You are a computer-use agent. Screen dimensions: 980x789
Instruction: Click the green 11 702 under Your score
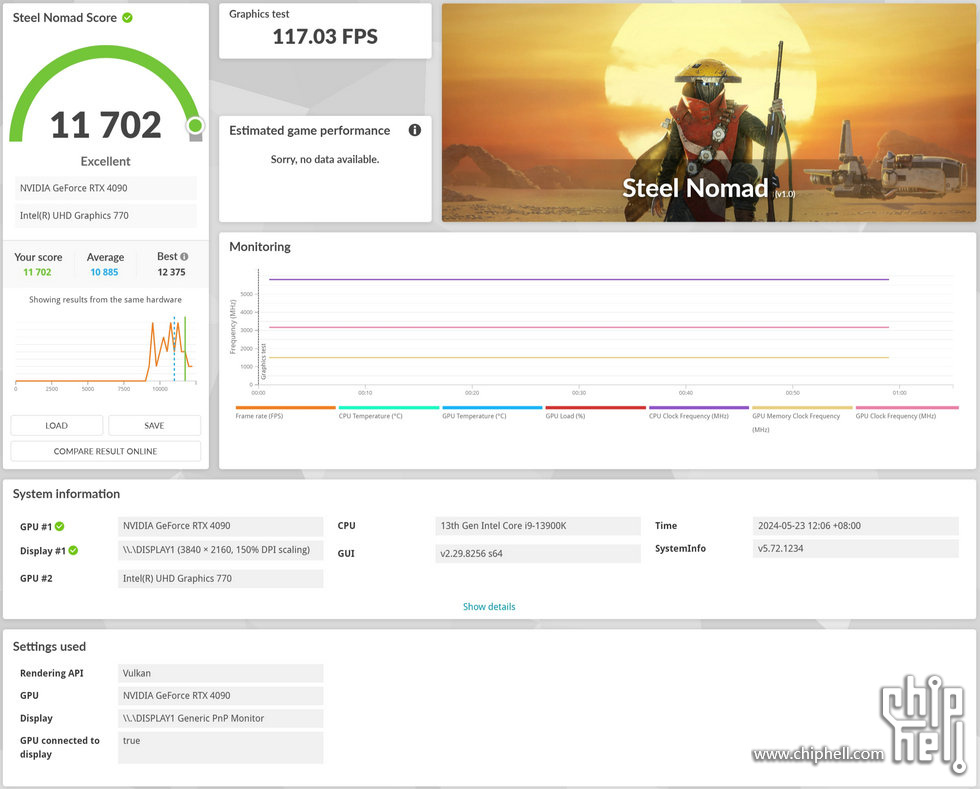pos(38,272)
